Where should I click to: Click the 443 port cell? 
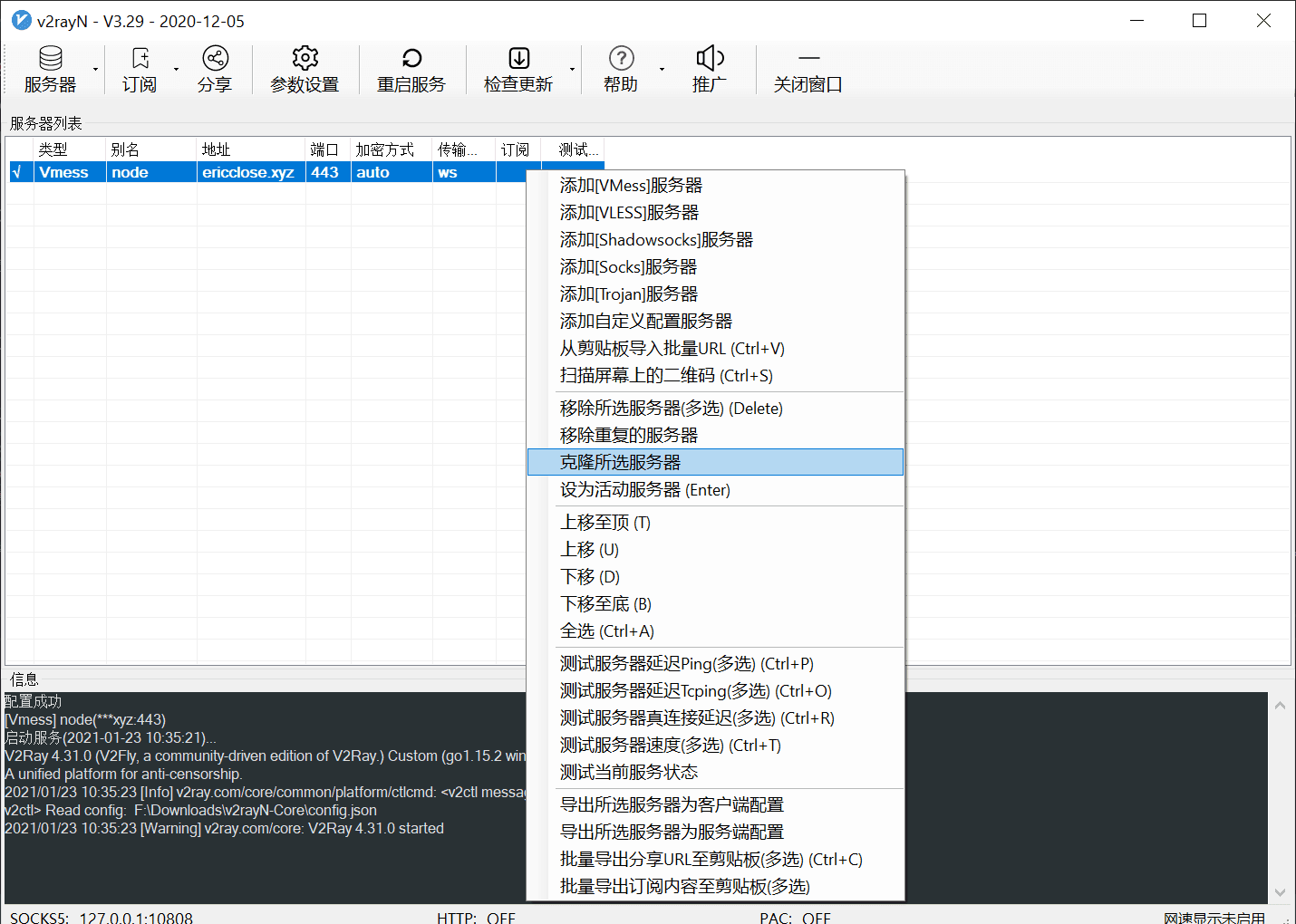click(328, 172)
